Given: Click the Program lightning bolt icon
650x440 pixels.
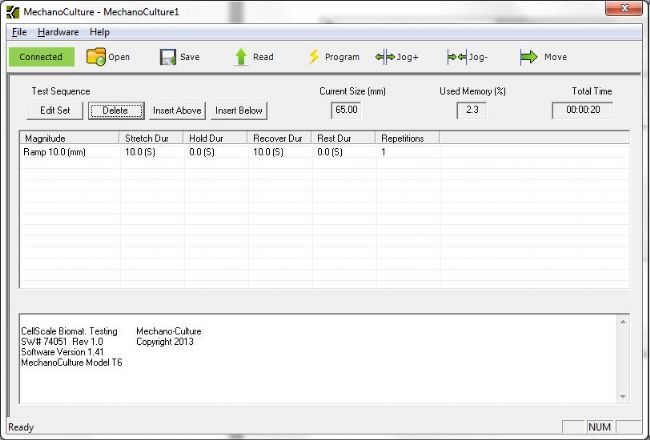Looking at the screenshot, I should tap(314, 57).
